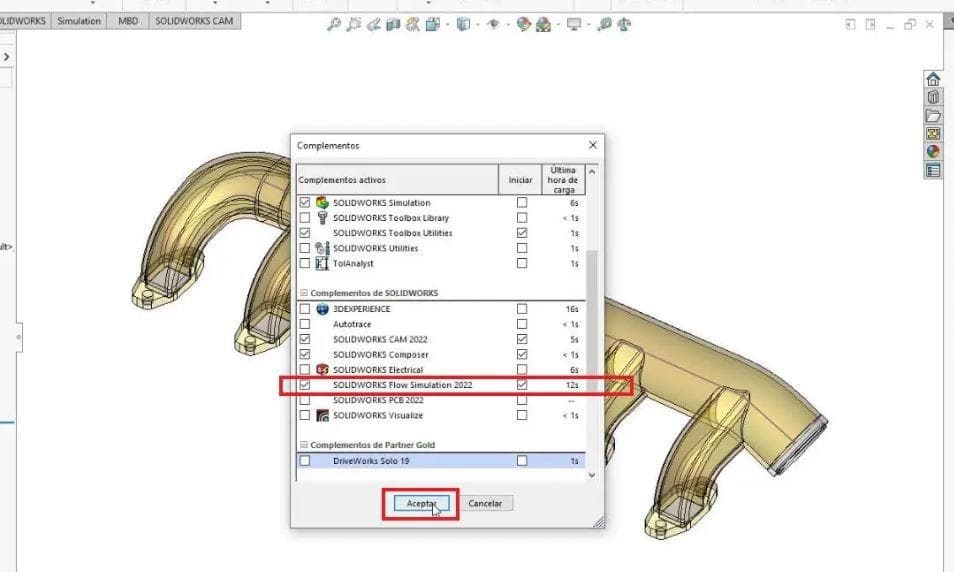954x572 pixels.
Task: Click the add-ins list scrollbar down arrow
Action: coord(592,475)
